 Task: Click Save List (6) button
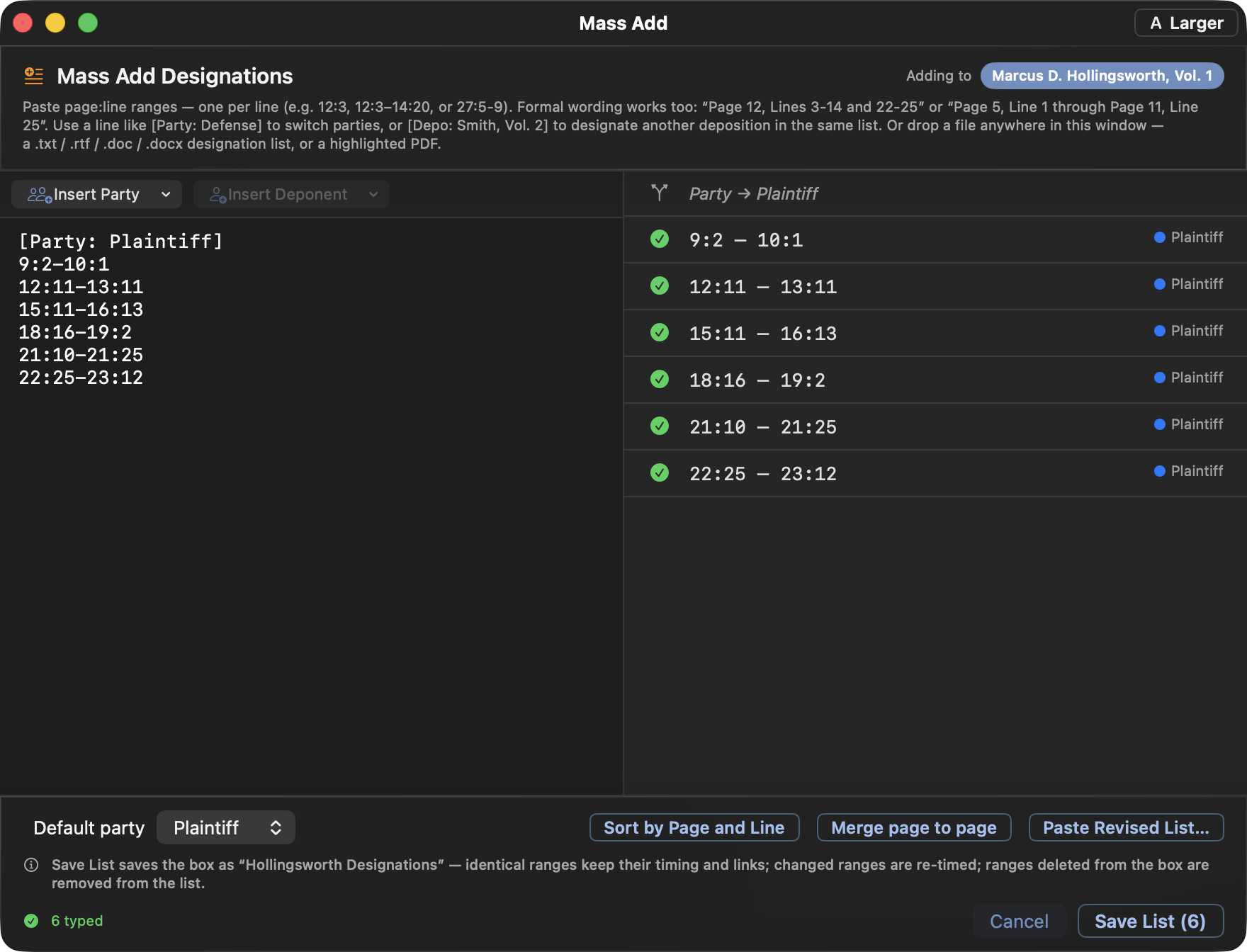[x=1151, y=921]
